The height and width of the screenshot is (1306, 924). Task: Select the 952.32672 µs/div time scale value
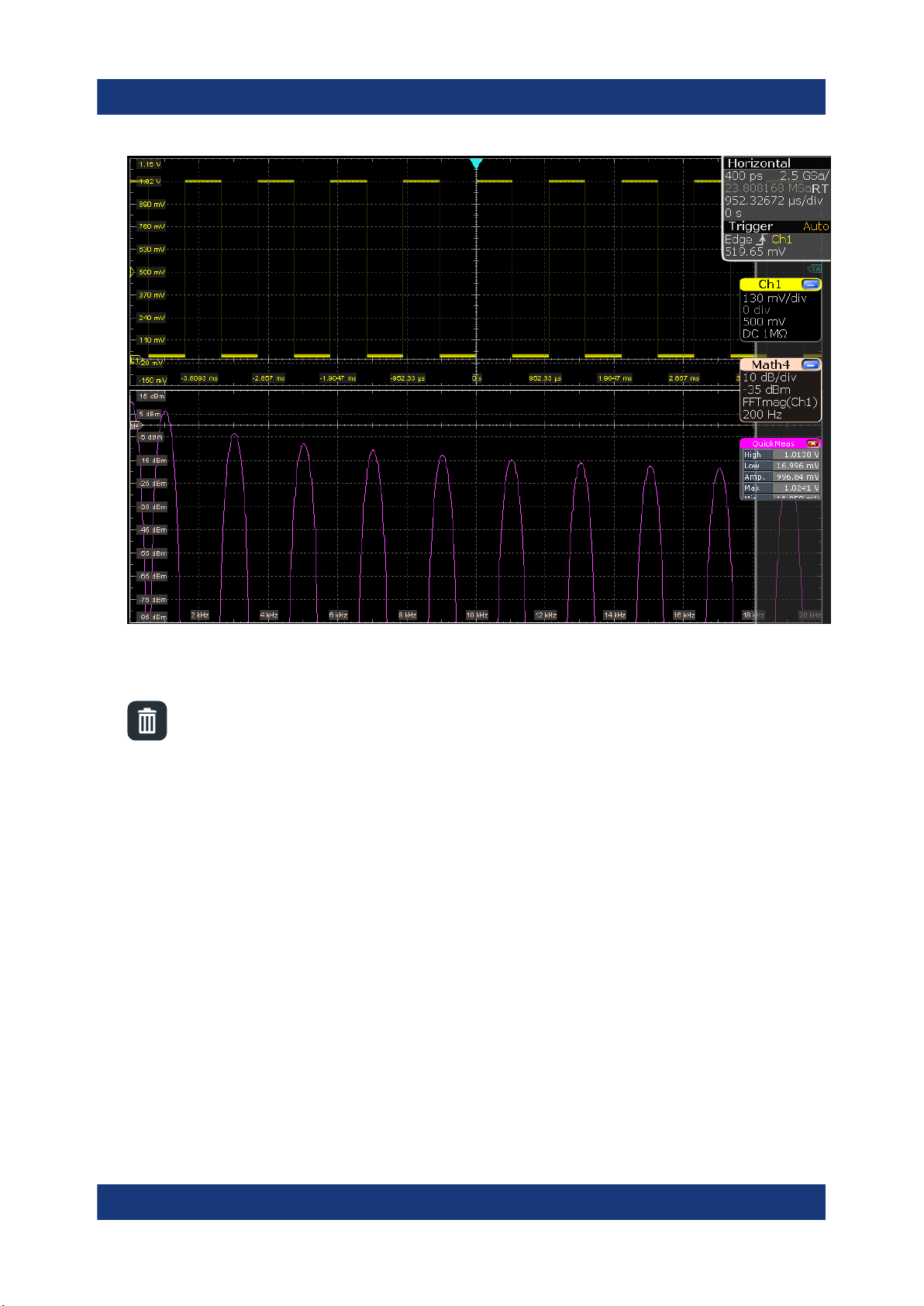pos(774,200)
